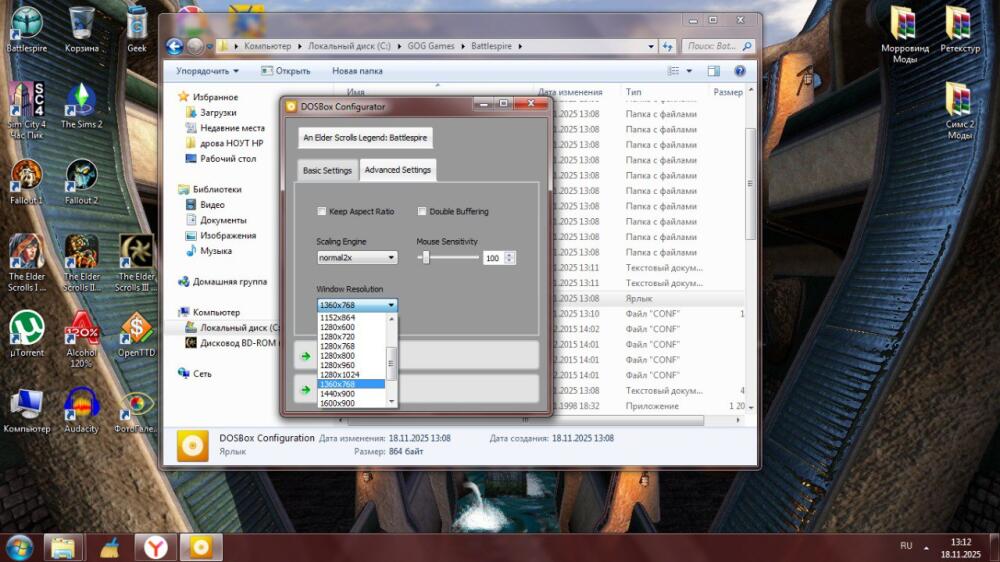Open Морровинд Моды archive on desktop
The width and height of the screenshot is (1000, 562).
point(904,34)
